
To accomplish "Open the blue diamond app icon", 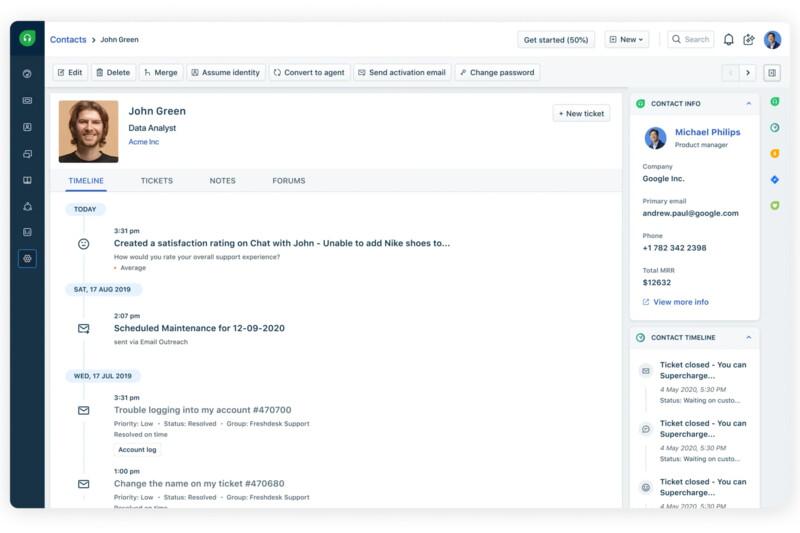I will pyautogui.click(x=774, y=180).
